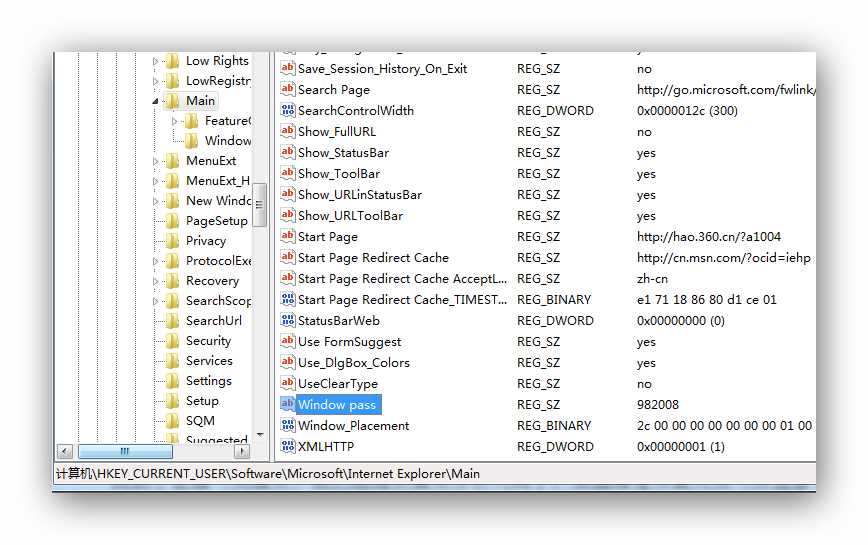The width and height of the screenshot is (868, 545).
Task: Click the Show_ToolBar string icon
Action: [x=287, y=173]
